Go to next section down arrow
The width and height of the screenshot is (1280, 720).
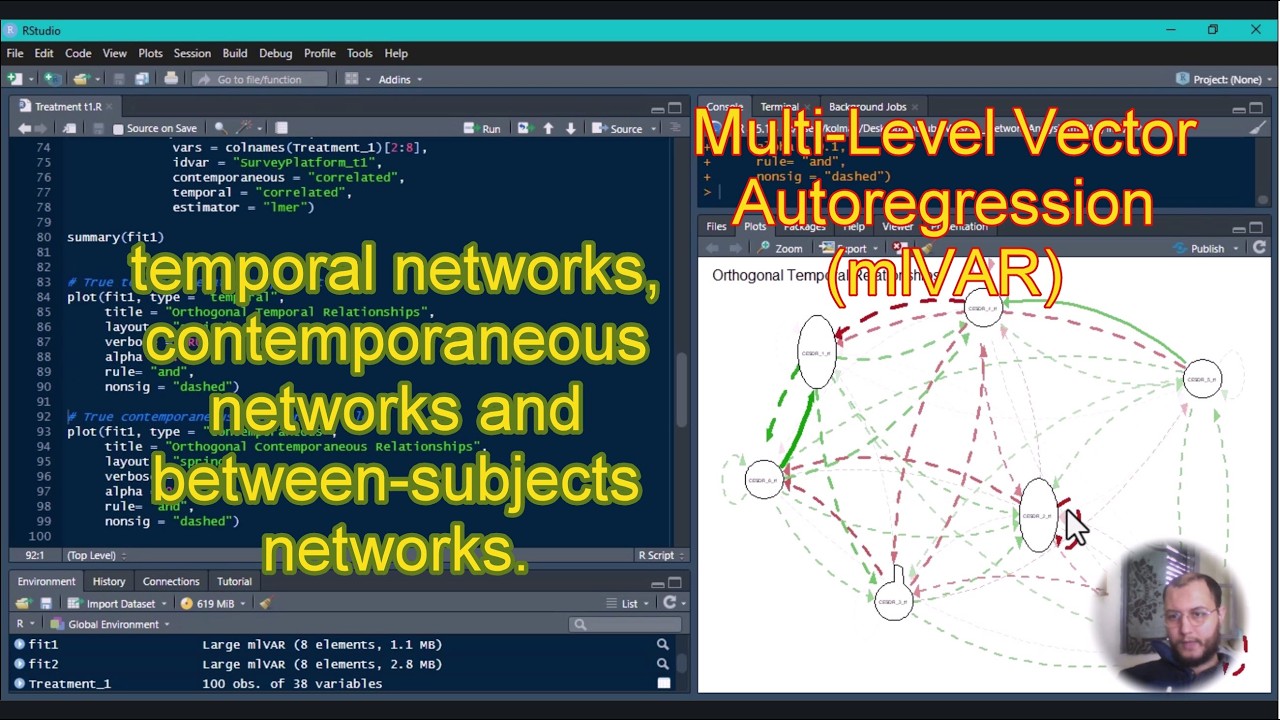tap(570, 128)
